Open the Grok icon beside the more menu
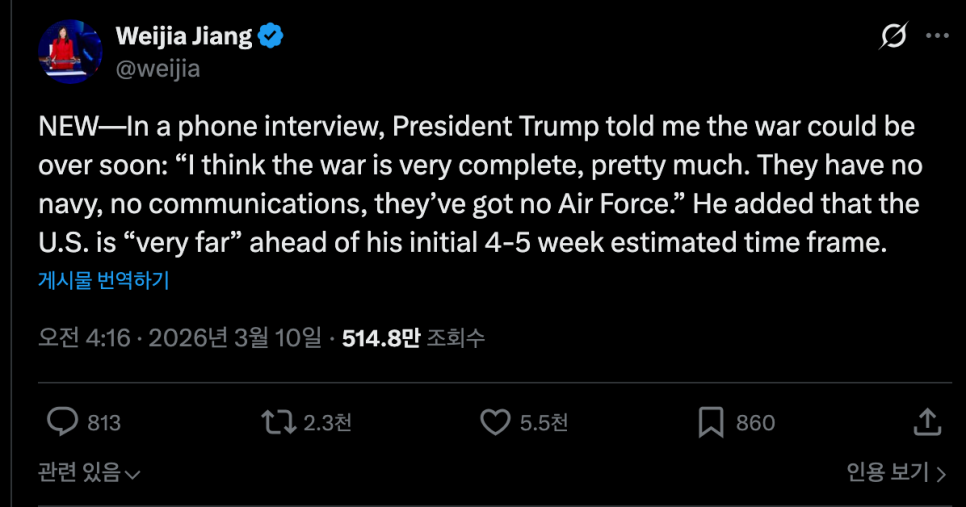This screenshot has height=507, width=966. click(x=892, y=37)
